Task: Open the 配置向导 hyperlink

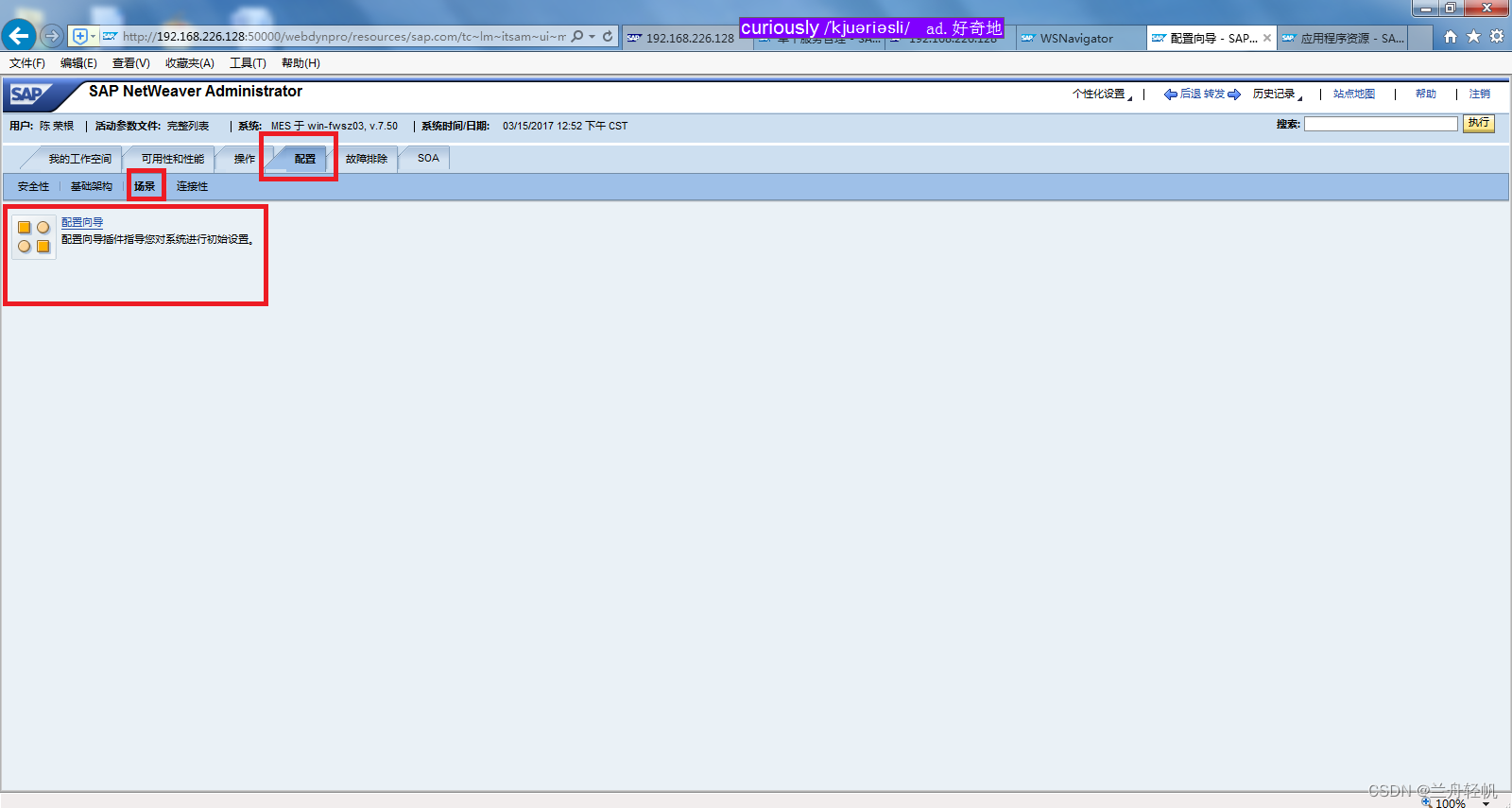Action: [82, 223]
